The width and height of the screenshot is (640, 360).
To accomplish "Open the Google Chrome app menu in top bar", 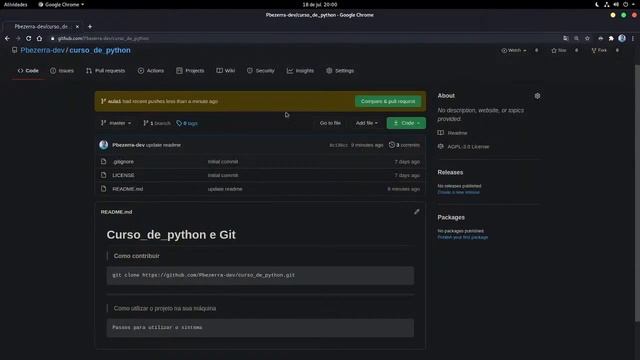I will point(61,4).
